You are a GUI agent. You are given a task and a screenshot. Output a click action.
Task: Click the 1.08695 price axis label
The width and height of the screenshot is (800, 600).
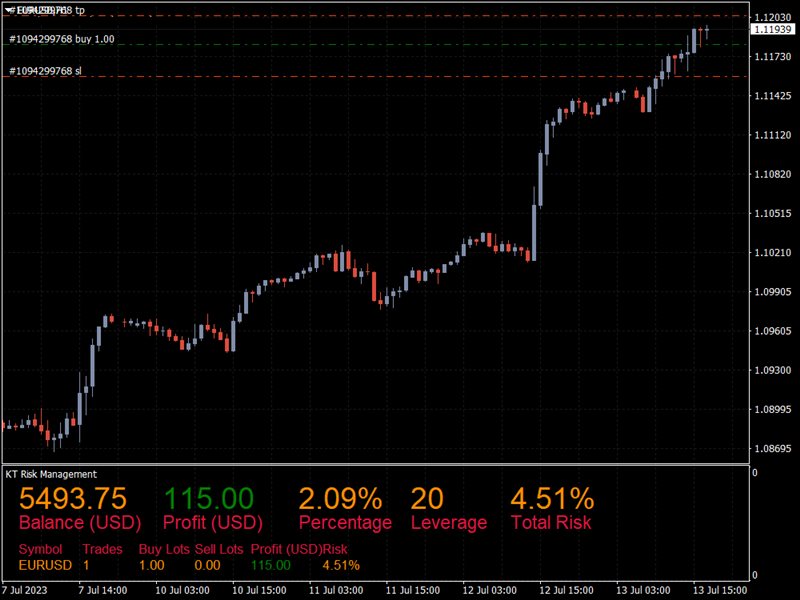point(773,448)
